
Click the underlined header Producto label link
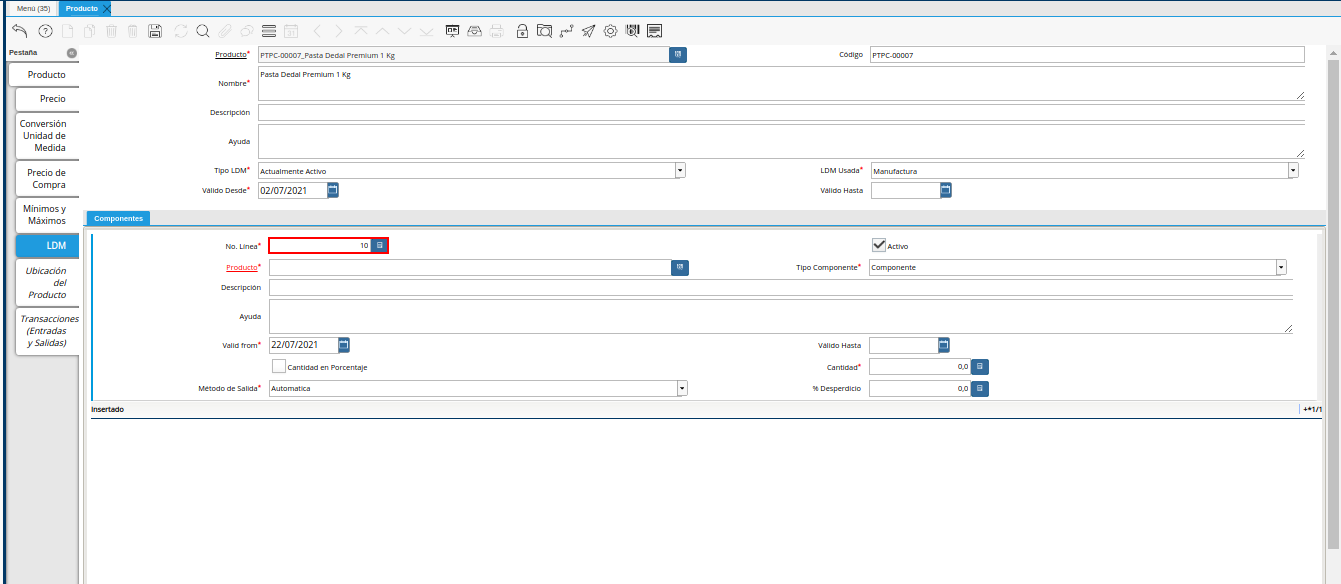(231, 54)
